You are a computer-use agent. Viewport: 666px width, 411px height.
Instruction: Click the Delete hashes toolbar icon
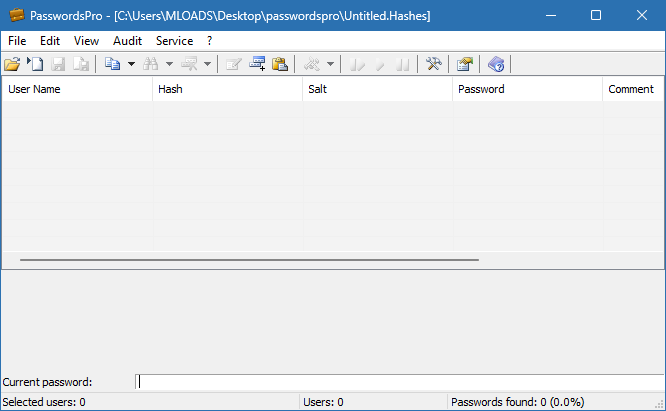(x=189, y=64)
